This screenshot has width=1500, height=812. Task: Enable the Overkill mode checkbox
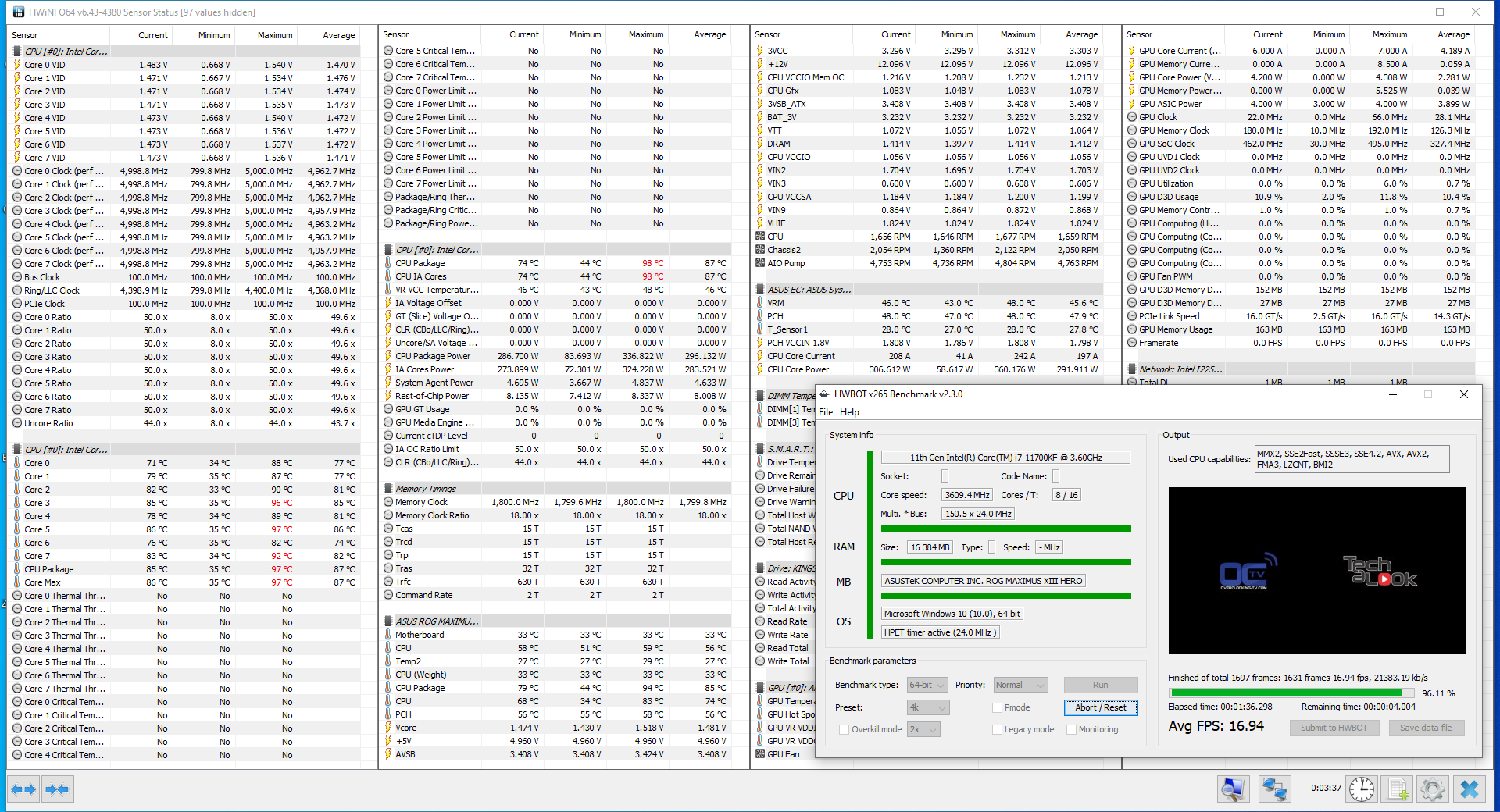coord(844,729)
